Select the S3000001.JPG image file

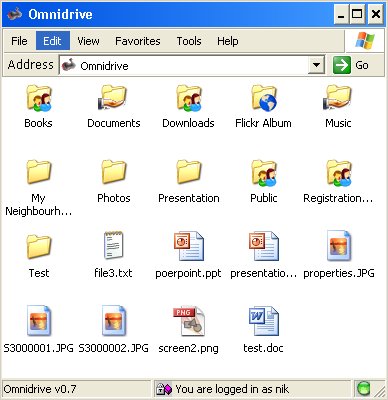click(x=39, y=321)
